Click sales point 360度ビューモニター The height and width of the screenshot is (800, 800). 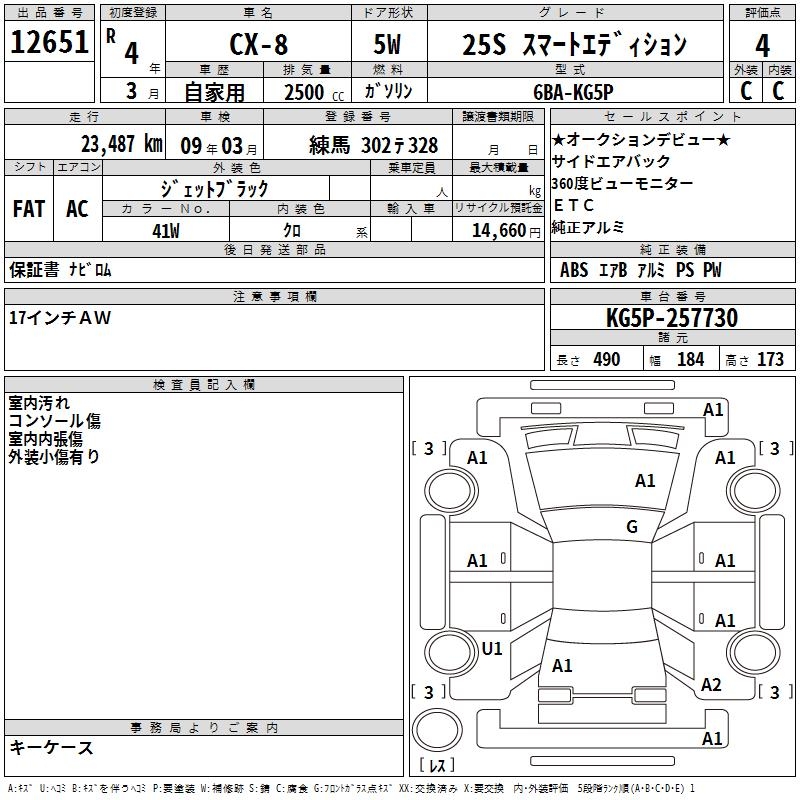[622, 183]
